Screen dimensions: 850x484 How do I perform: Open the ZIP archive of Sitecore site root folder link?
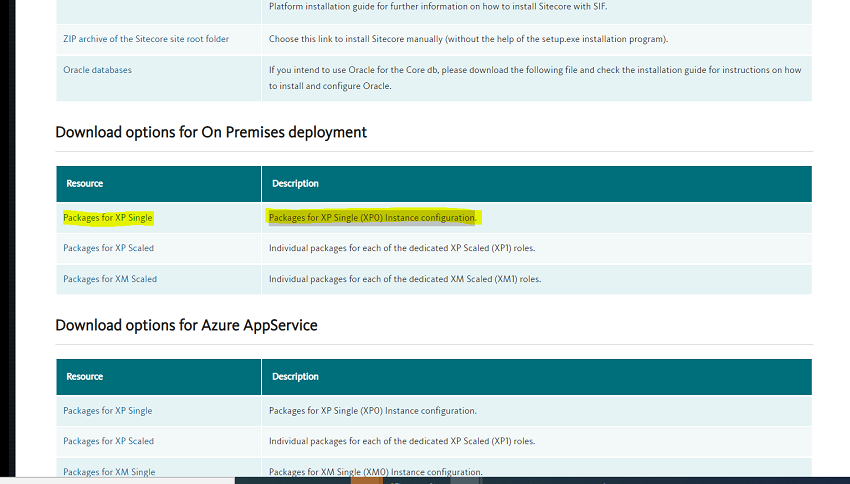145,39
